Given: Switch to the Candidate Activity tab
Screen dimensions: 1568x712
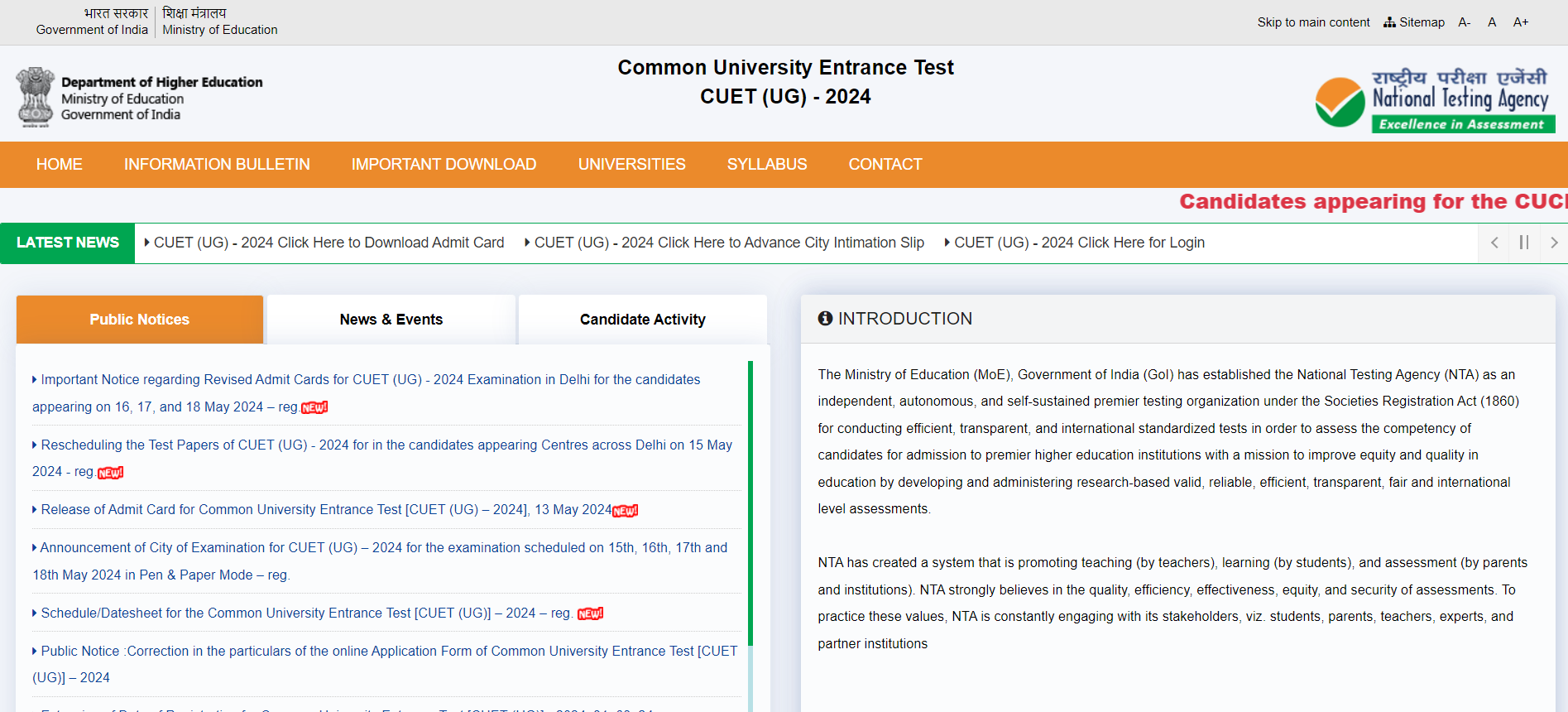Looking at the screenshot, I should [643, 320].
